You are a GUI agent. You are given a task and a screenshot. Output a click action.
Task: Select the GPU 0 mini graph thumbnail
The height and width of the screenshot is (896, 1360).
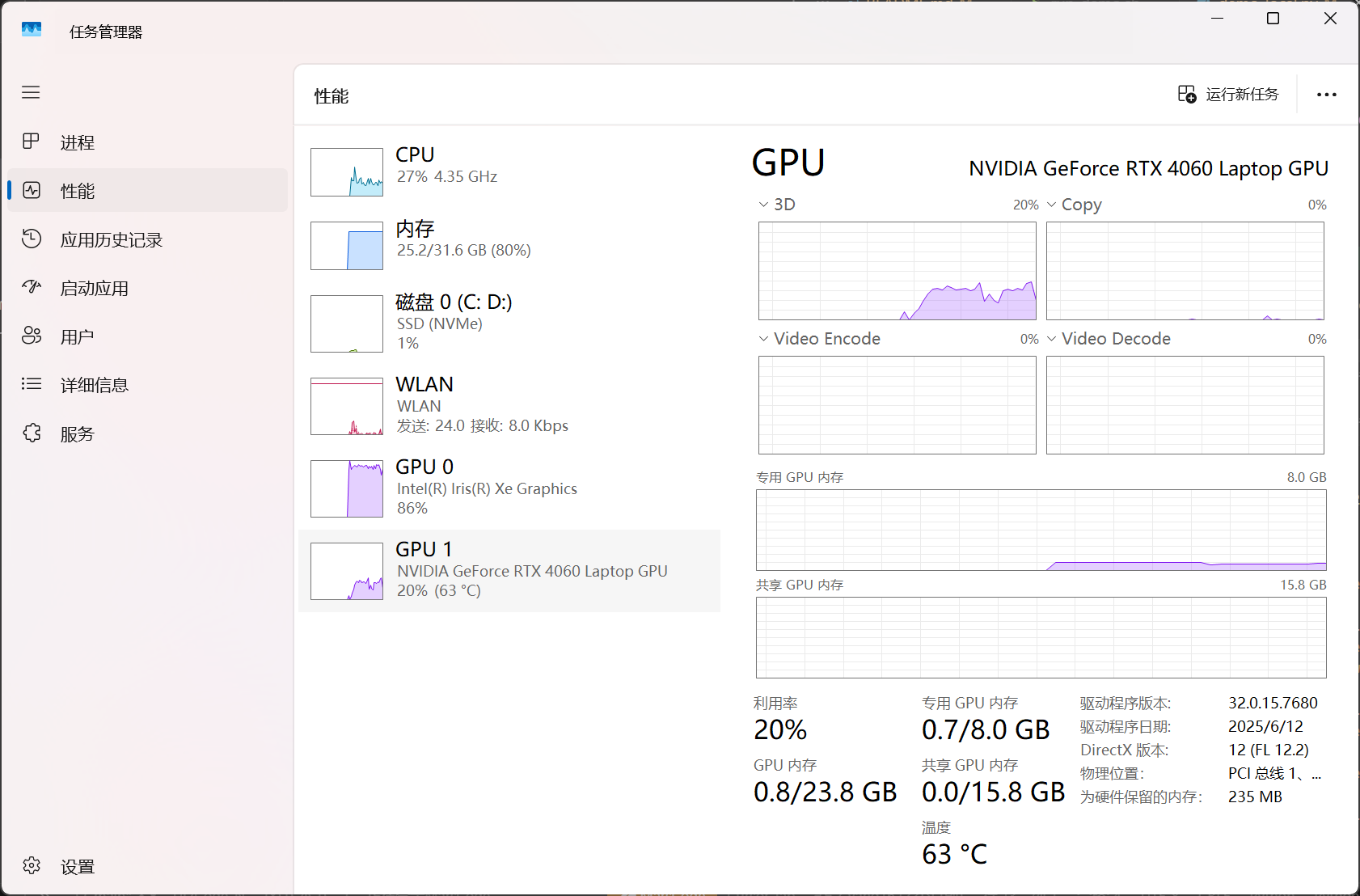coord(347,488)
